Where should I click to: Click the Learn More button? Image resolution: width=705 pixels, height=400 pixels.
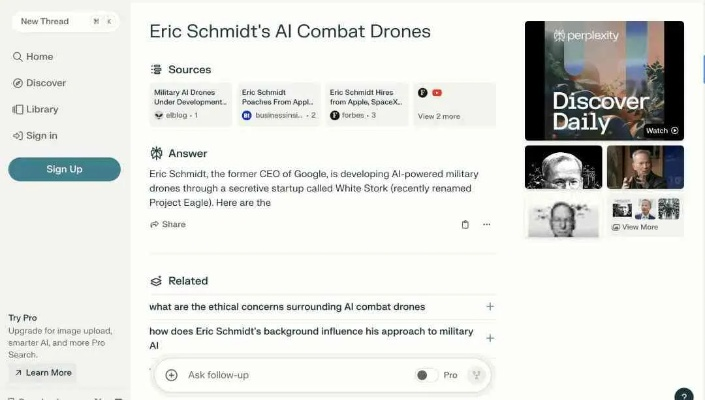[42, 373]
